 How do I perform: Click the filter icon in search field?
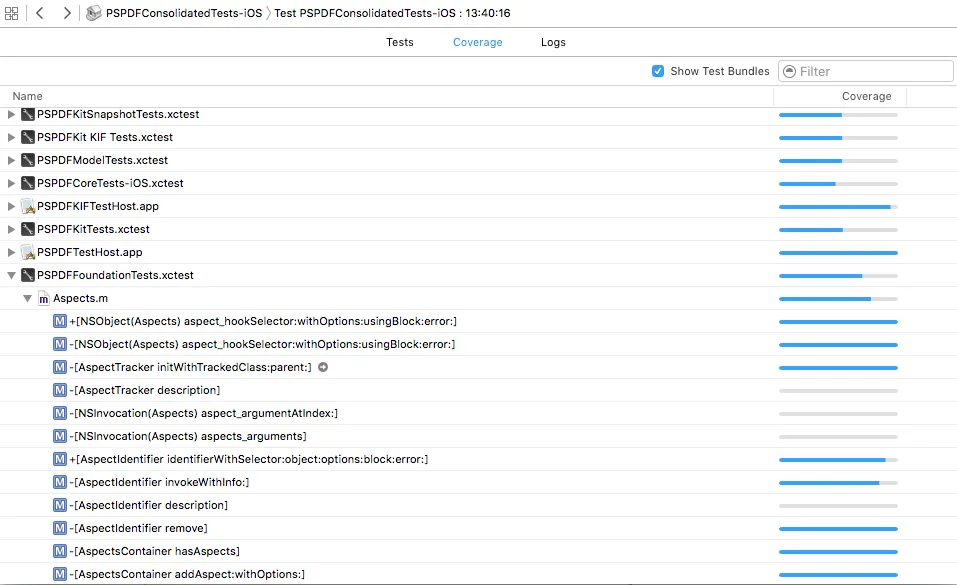789,71
